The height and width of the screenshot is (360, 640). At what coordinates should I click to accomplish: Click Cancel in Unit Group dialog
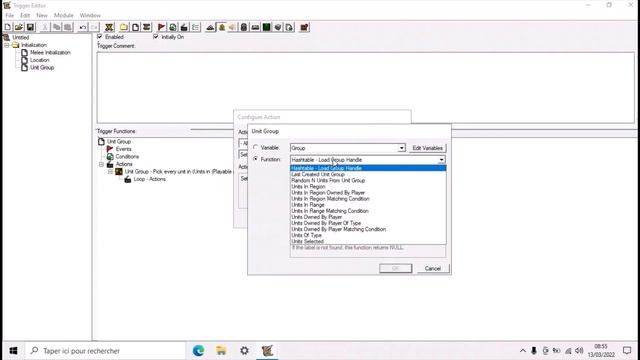tap(433, 268)
